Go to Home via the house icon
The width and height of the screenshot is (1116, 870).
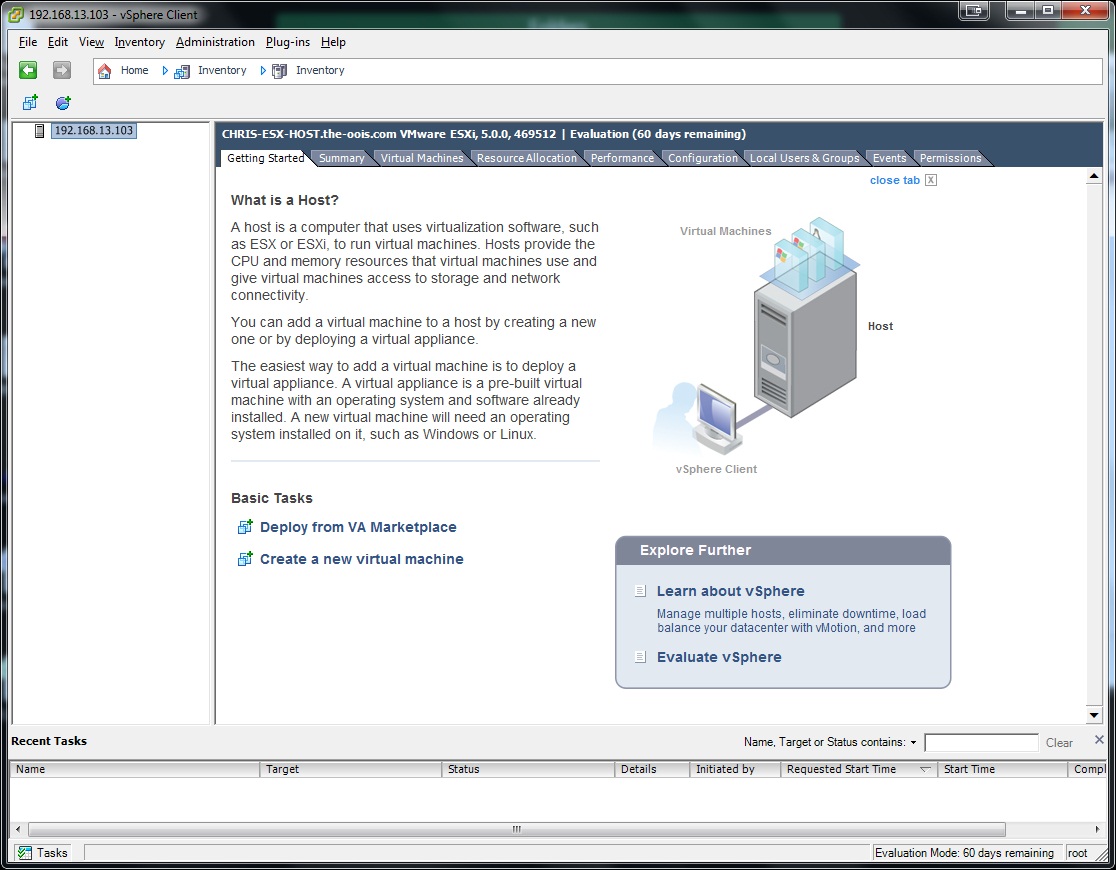click(x=105, y=71)
